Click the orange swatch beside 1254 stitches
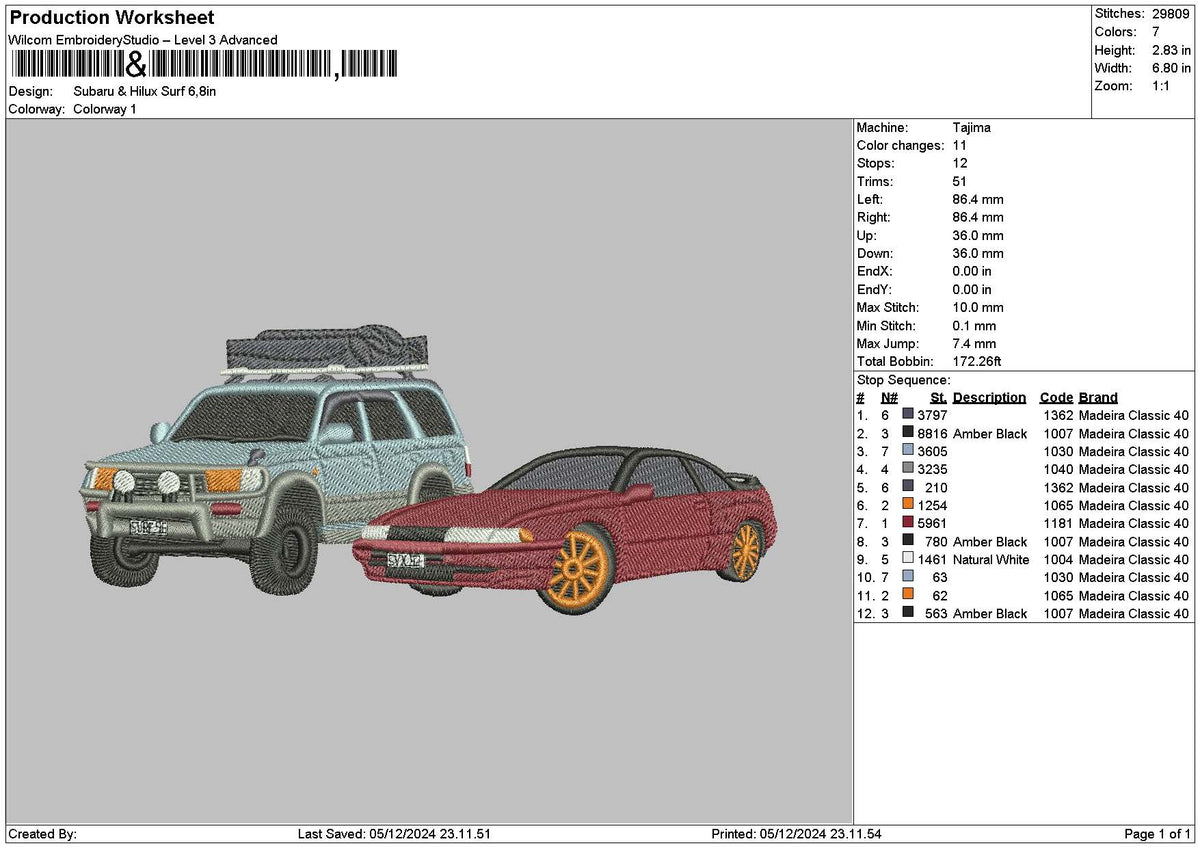Screen dimensions: 1200x848 pyautogui.click(x=908, y=504)
